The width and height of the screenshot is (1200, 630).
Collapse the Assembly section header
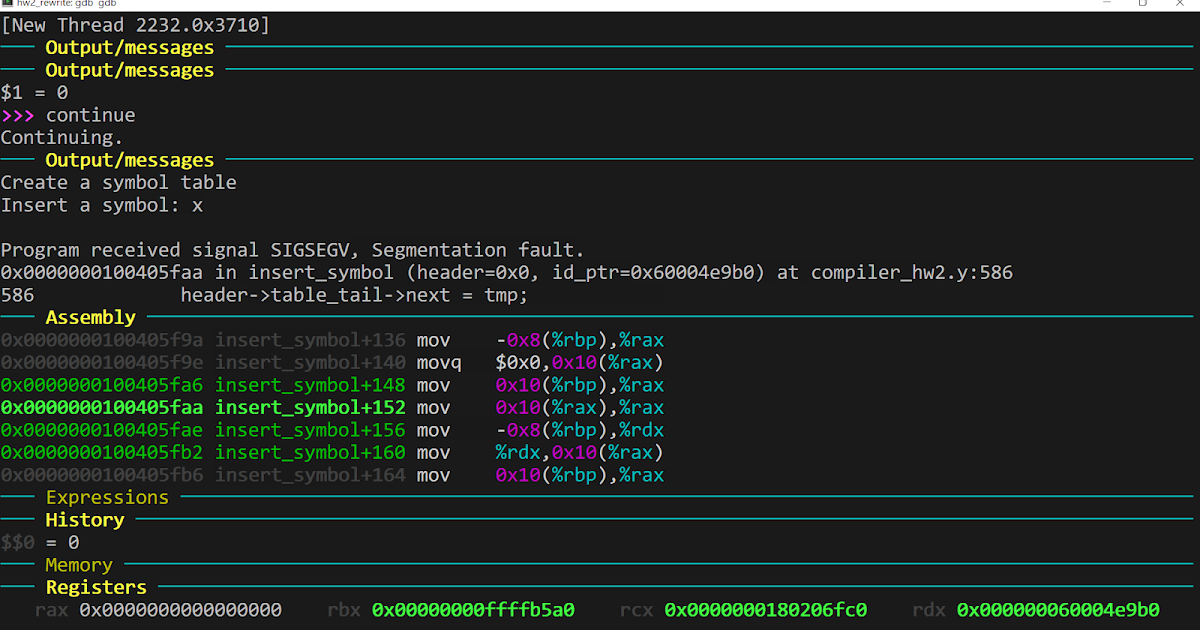coord(90,317)
